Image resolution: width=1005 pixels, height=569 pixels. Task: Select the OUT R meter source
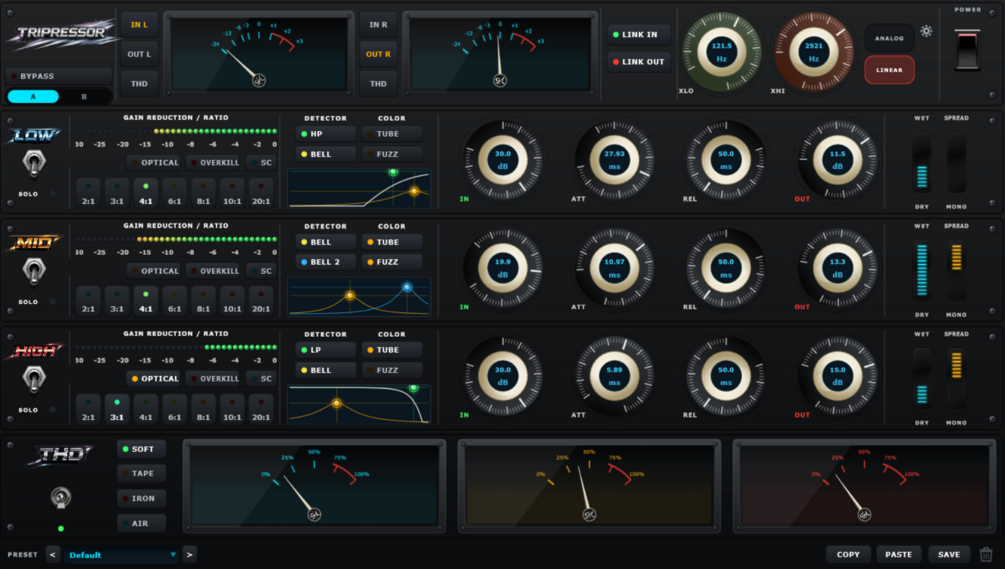pyautogui.click(x=378, y=54)
